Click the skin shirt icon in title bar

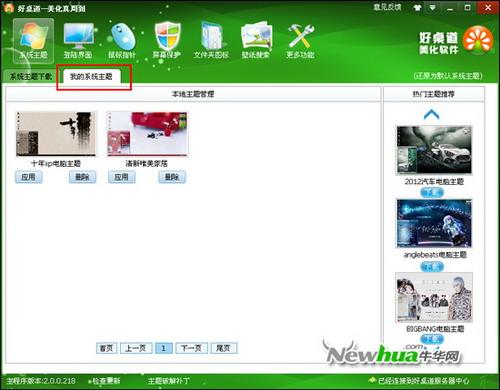417,8
